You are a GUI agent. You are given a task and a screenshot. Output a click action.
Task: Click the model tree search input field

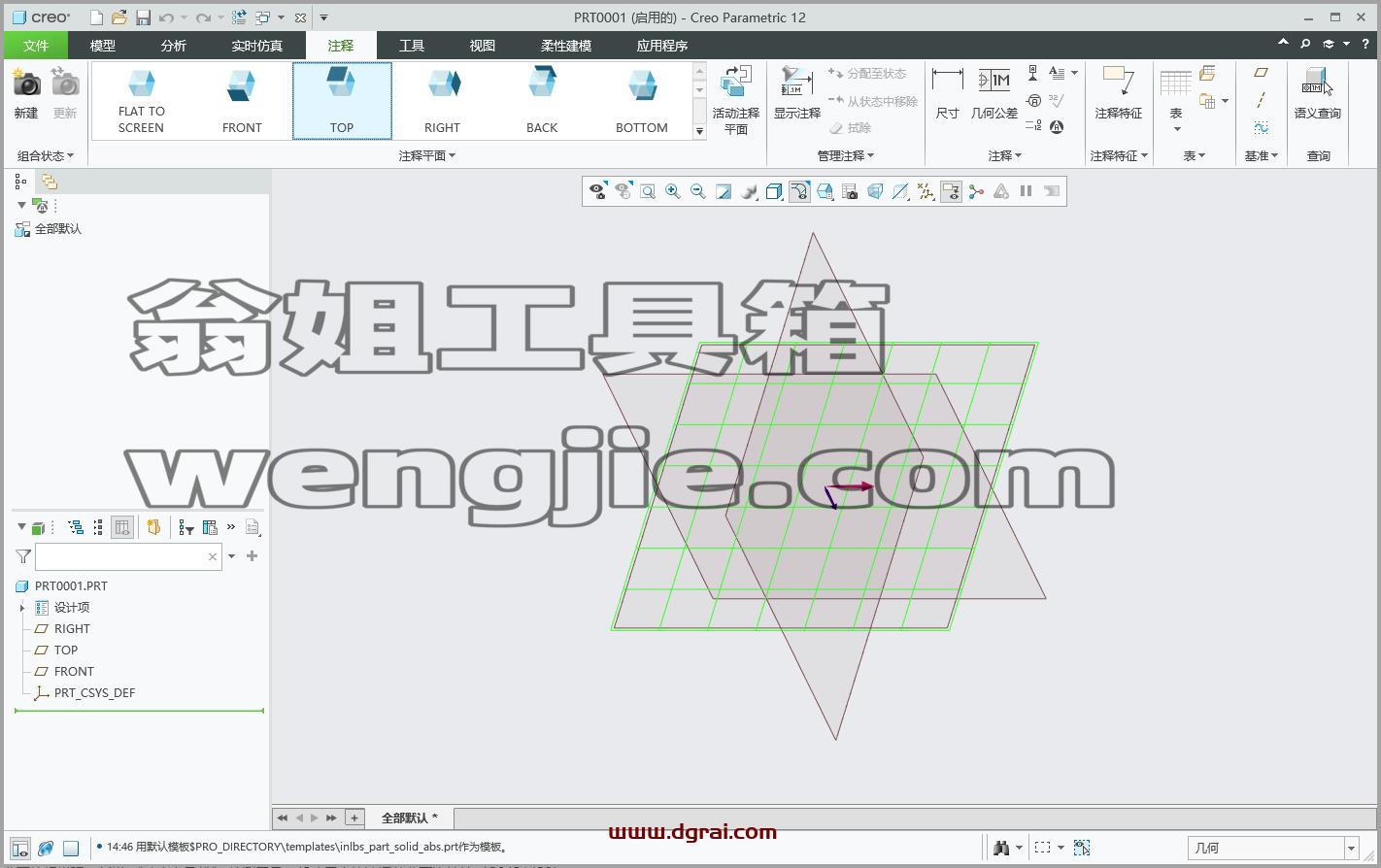coord(129,556)
